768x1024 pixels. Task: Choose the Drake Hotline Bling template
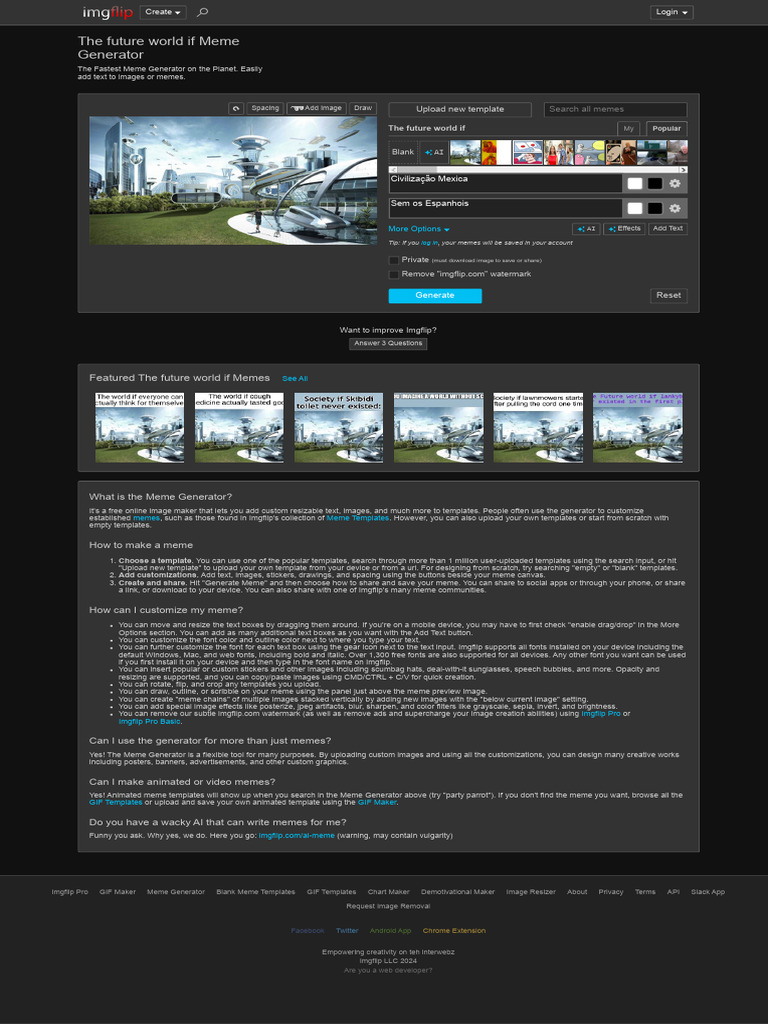[496, 152]
